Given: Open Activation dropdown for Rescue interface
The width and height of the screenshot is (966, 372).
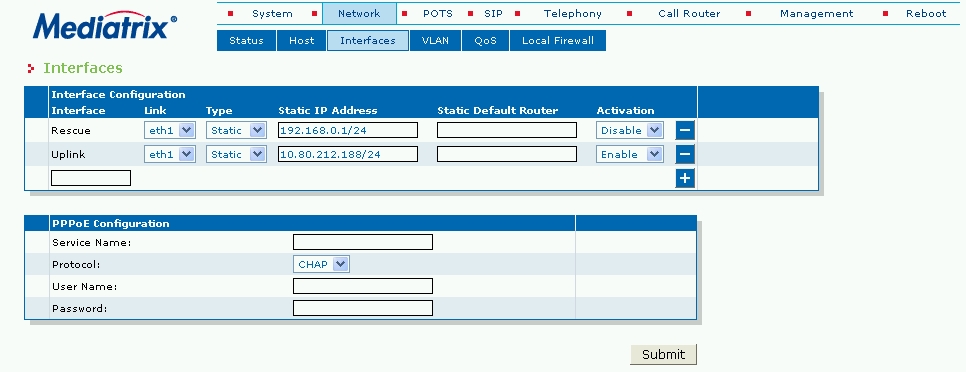Looking at the screenshot, I should [x=630, y=131].
